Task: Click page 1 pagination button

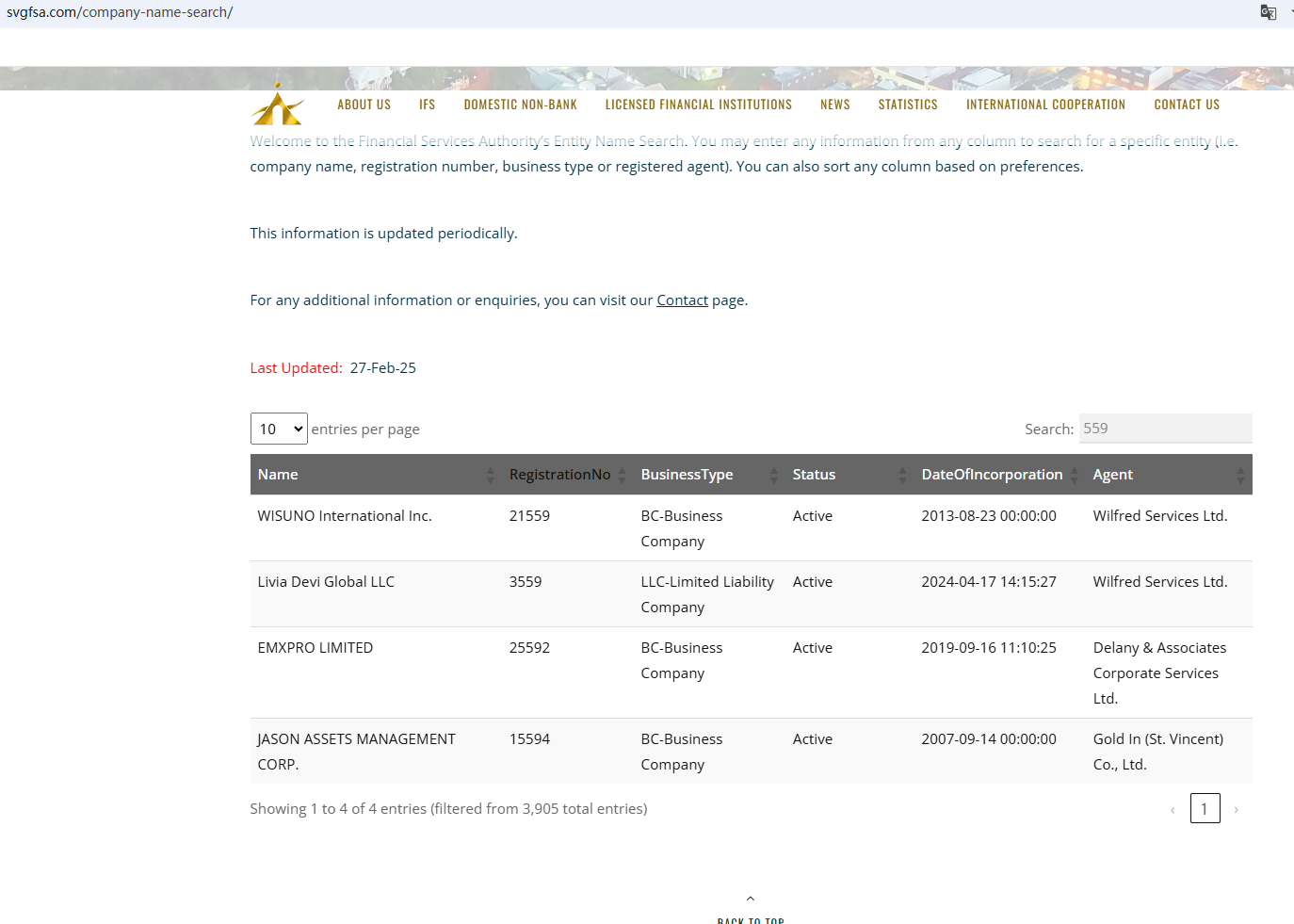Action: (x=1205, y=808)
